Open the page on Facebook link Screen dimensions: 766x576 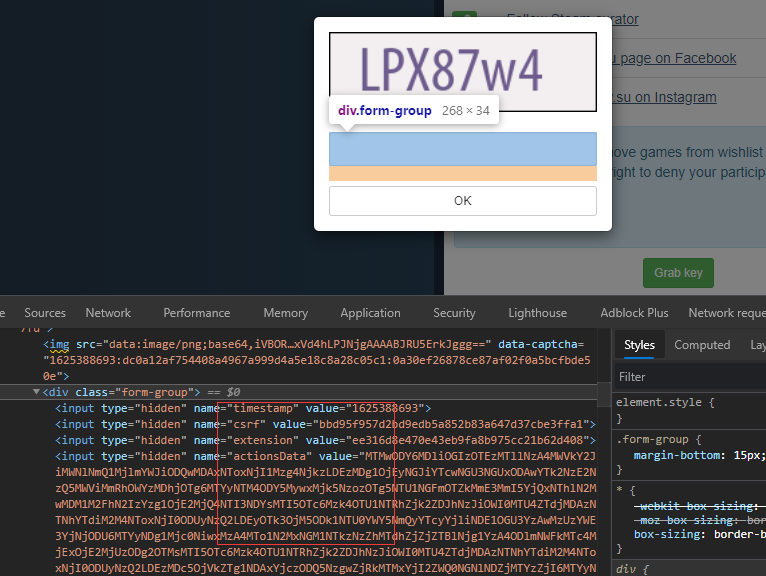[674, 58]
